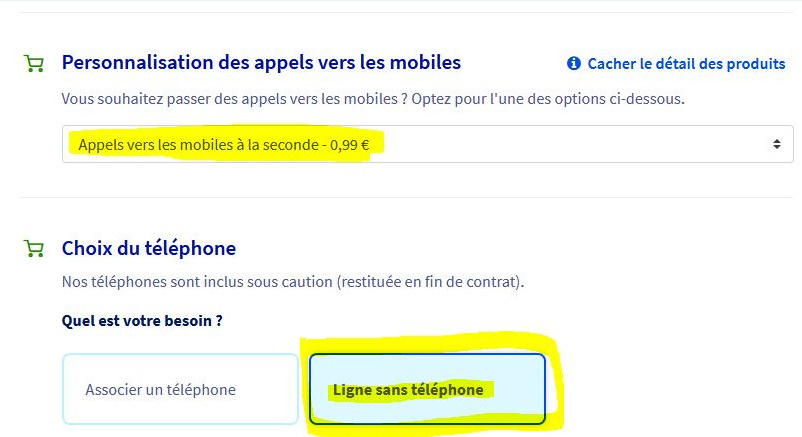Screen dimensions: 802x437
Task: Click the cart icon beside Personnalisation des appels
Action: [x=33, y=64]
